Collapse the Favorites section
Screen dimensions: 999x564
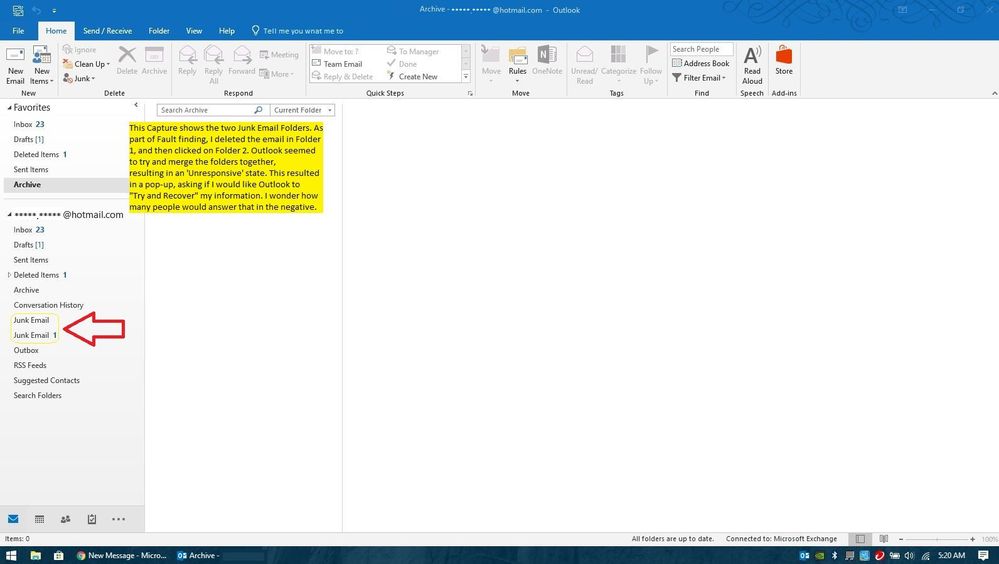click(9, 108)
